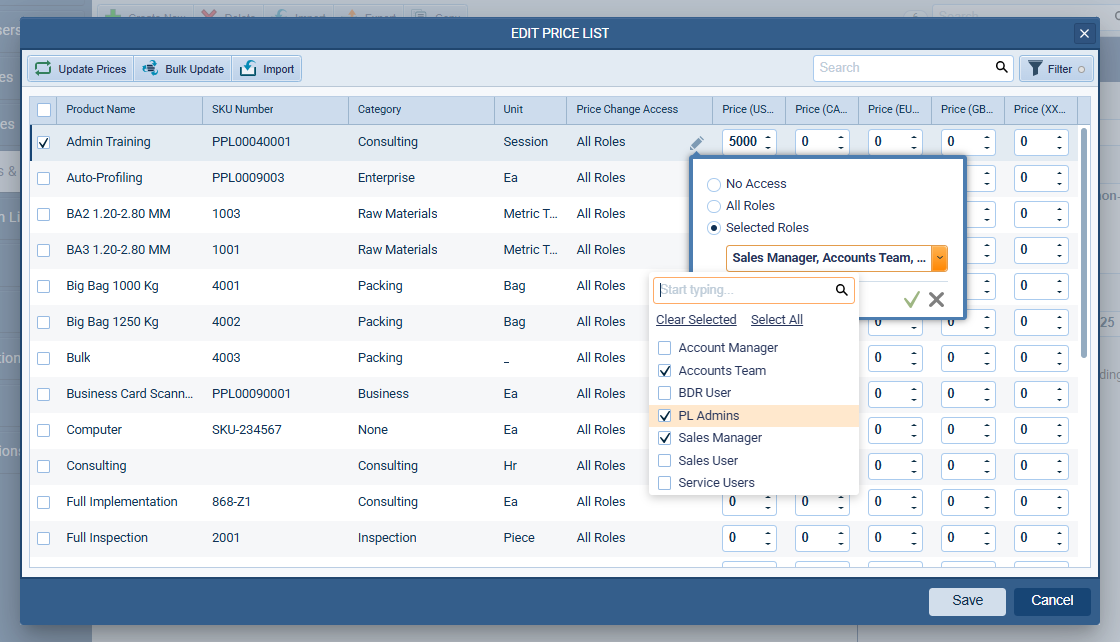
Task: Click the Bulk Update icon
Action: [151, 69]
